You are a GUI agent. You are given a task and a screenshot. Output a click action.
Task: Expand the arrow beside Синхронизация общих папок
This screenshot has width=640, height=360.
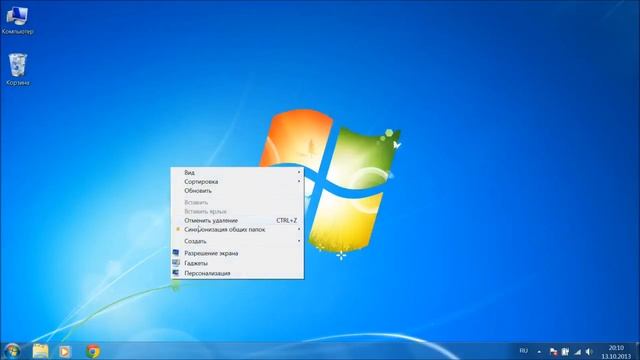pos(299,229)
